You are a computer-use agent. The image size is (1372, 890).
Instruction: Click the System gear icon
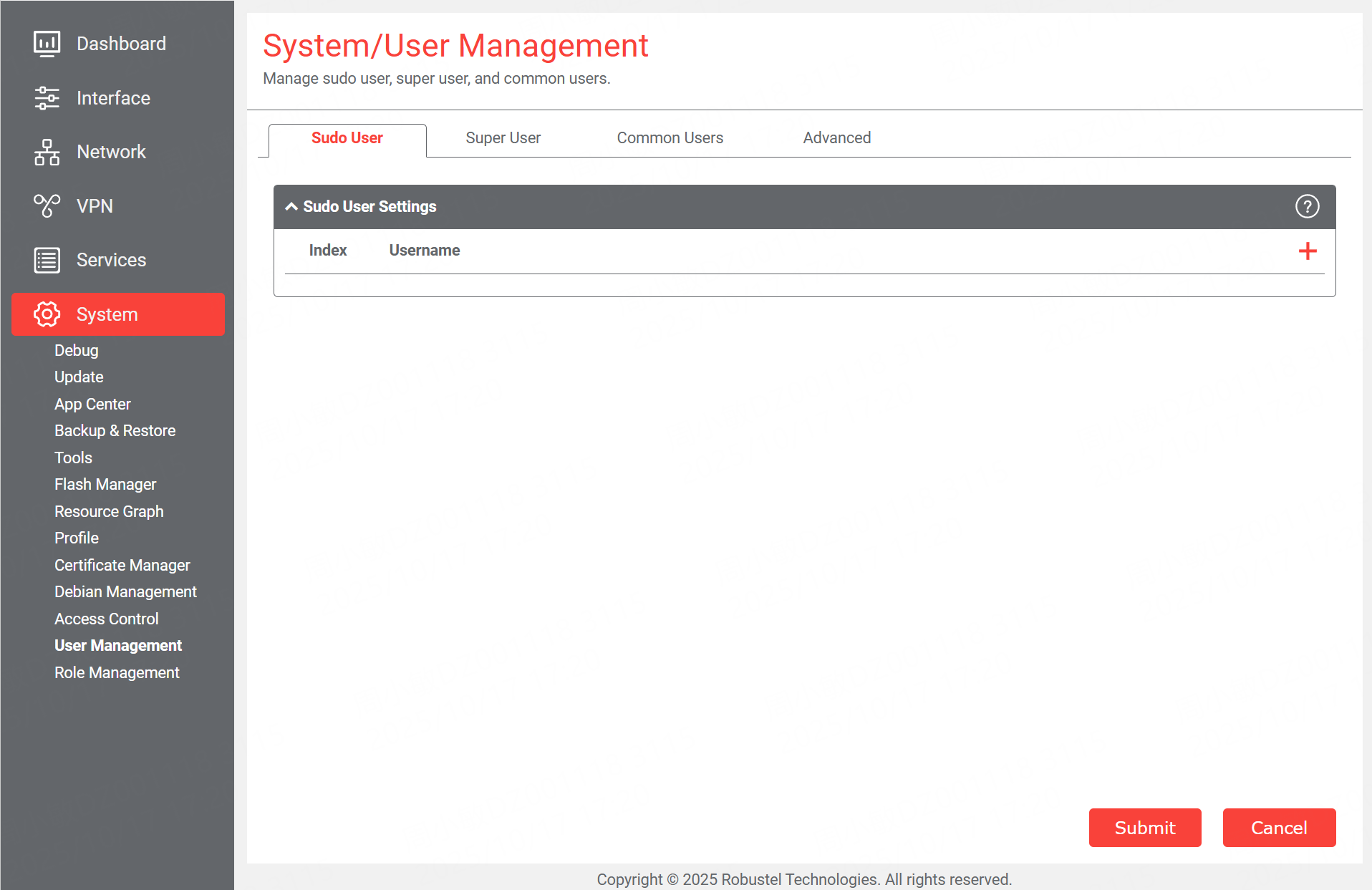(x=47, y=314)
